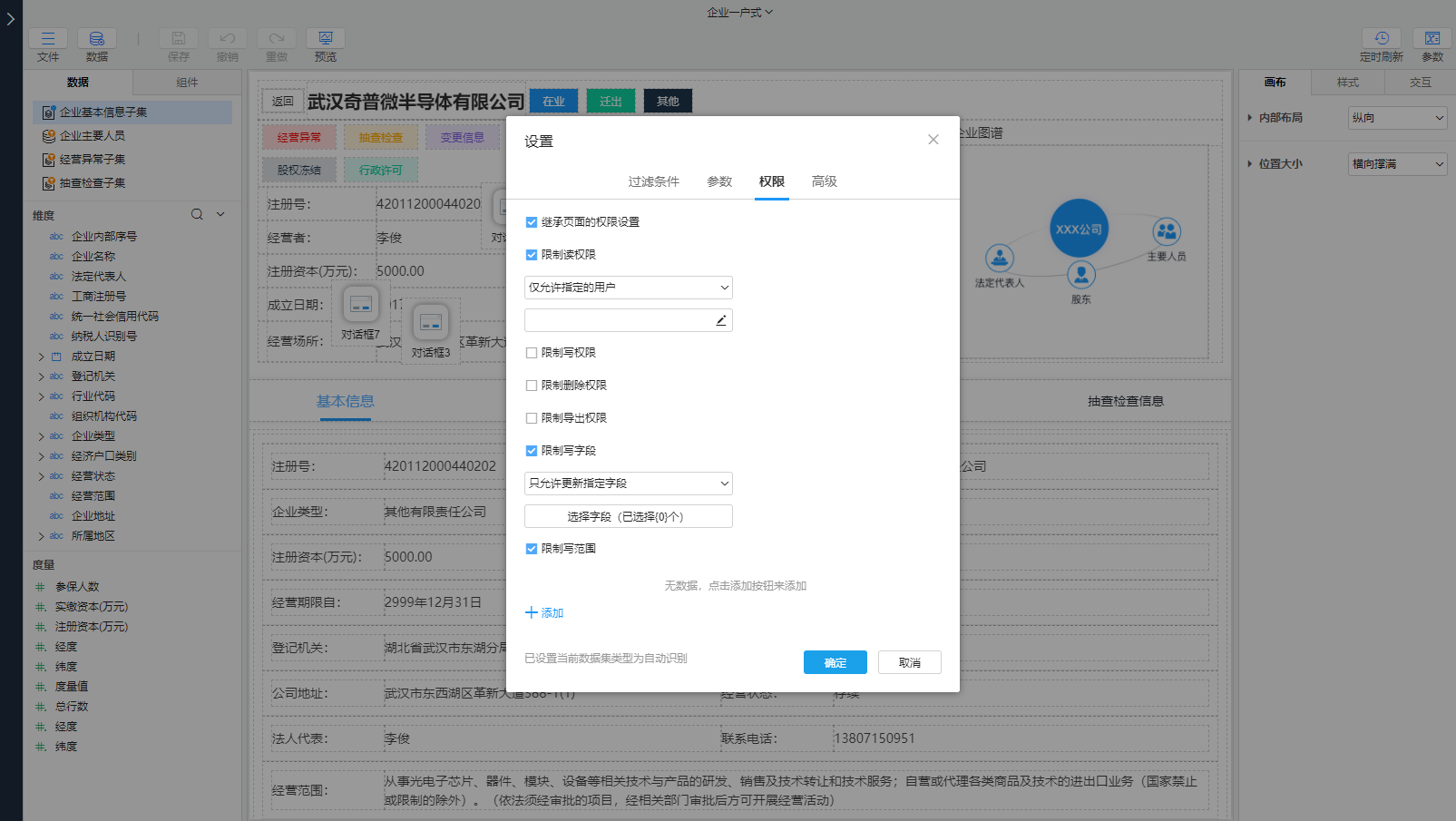Switch to 过滤条件 tab
Viewport: 1456px width, 821px height.
pos(653,181)
